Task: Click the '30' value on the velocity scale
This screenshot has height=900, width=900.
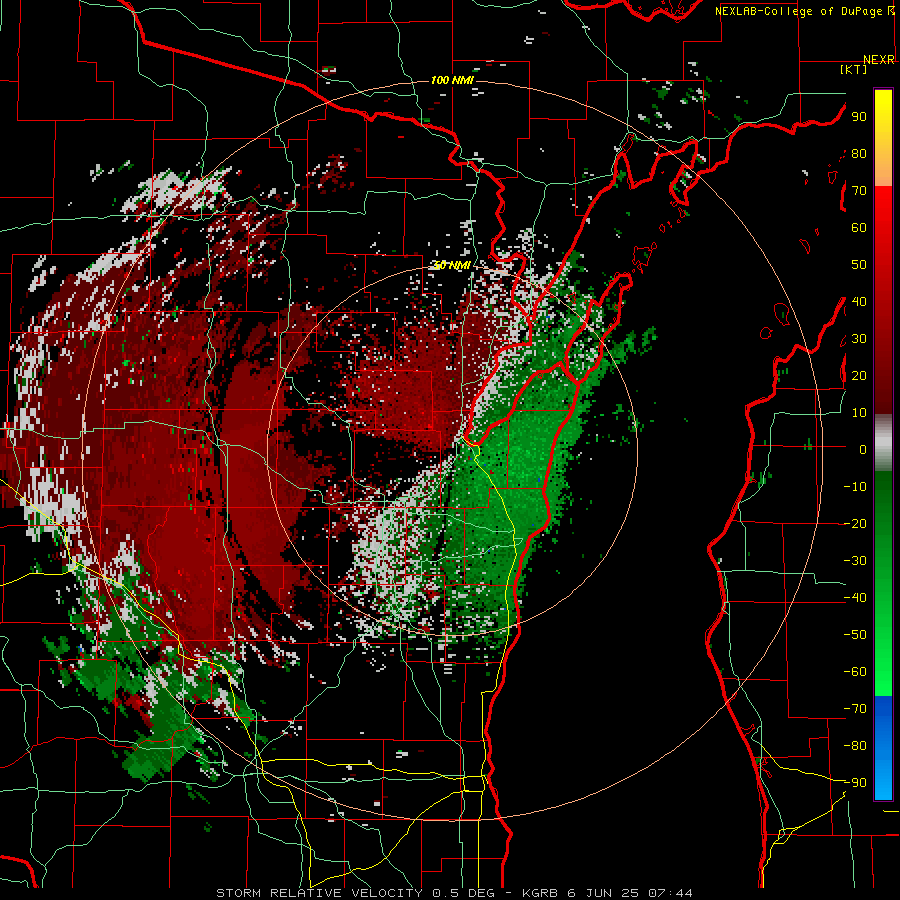Action: coord(859,339)
